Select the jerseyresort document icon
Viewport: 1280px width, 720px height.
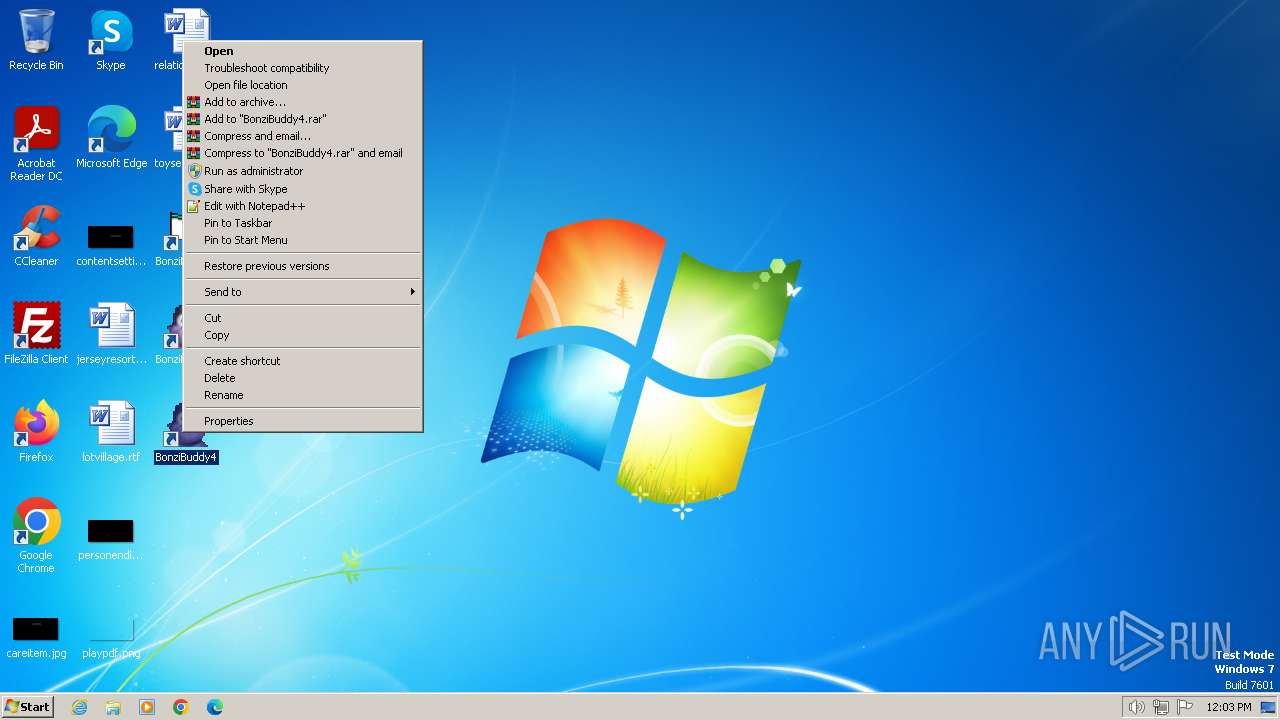(x=111, y=334)
